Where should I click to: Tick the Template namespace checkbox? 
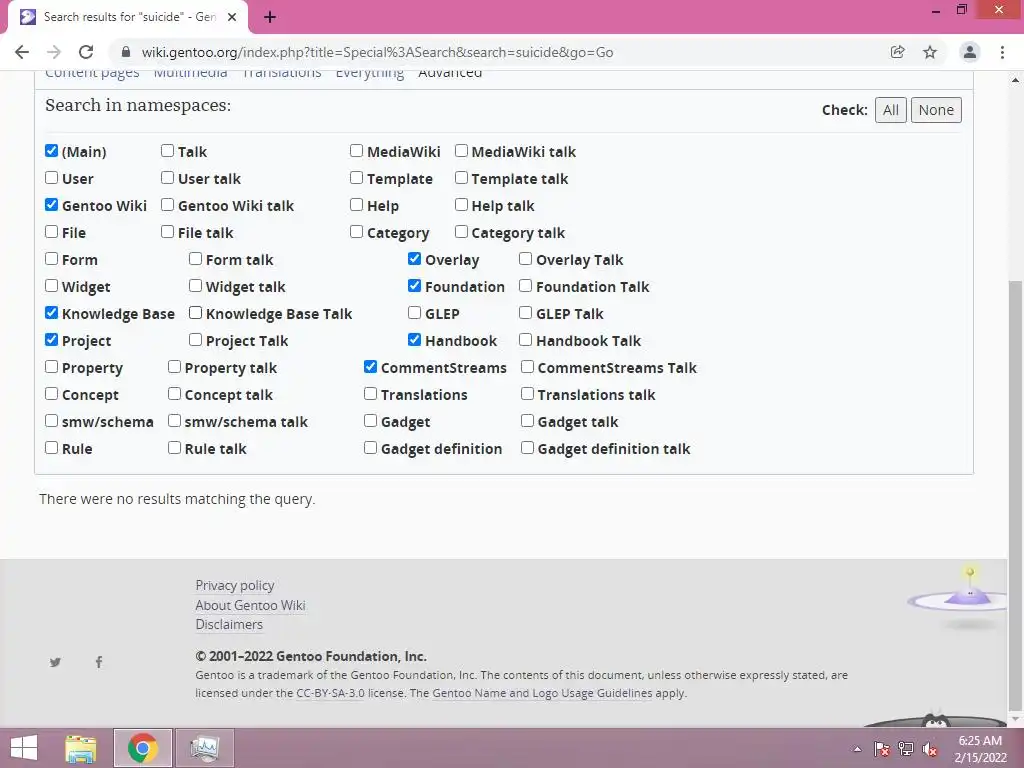(x=357, y=178)
